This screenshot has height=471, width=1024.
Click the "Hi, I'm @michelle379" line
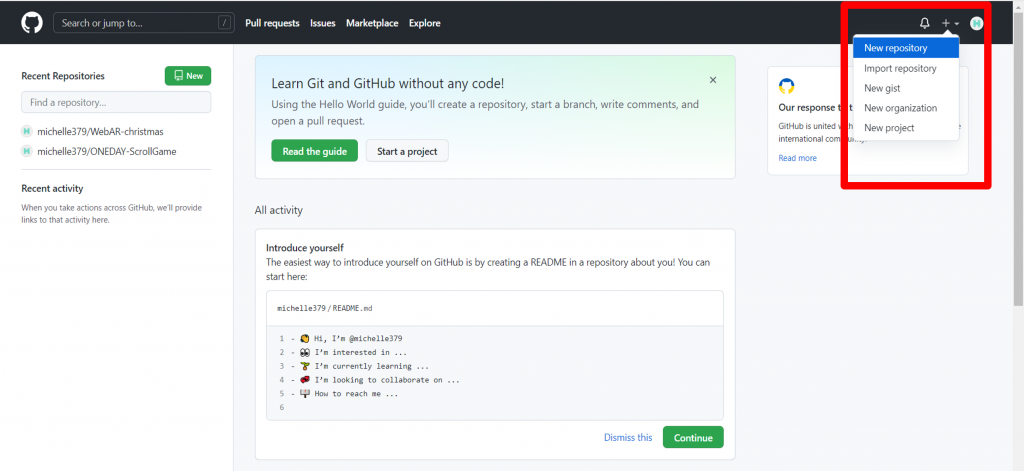(x=358, y=338)
